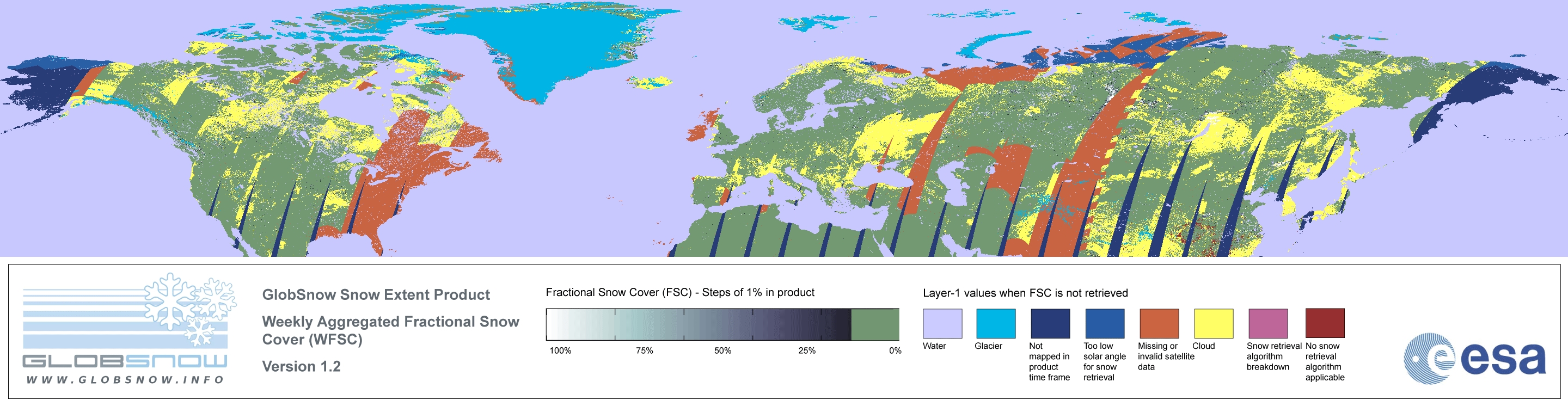Select the dark red 'No snow retrieval' swatch
Image resolution: width=1568 pixels, height=406 pixels.
pyautogui.click(x=1325, y=323)
